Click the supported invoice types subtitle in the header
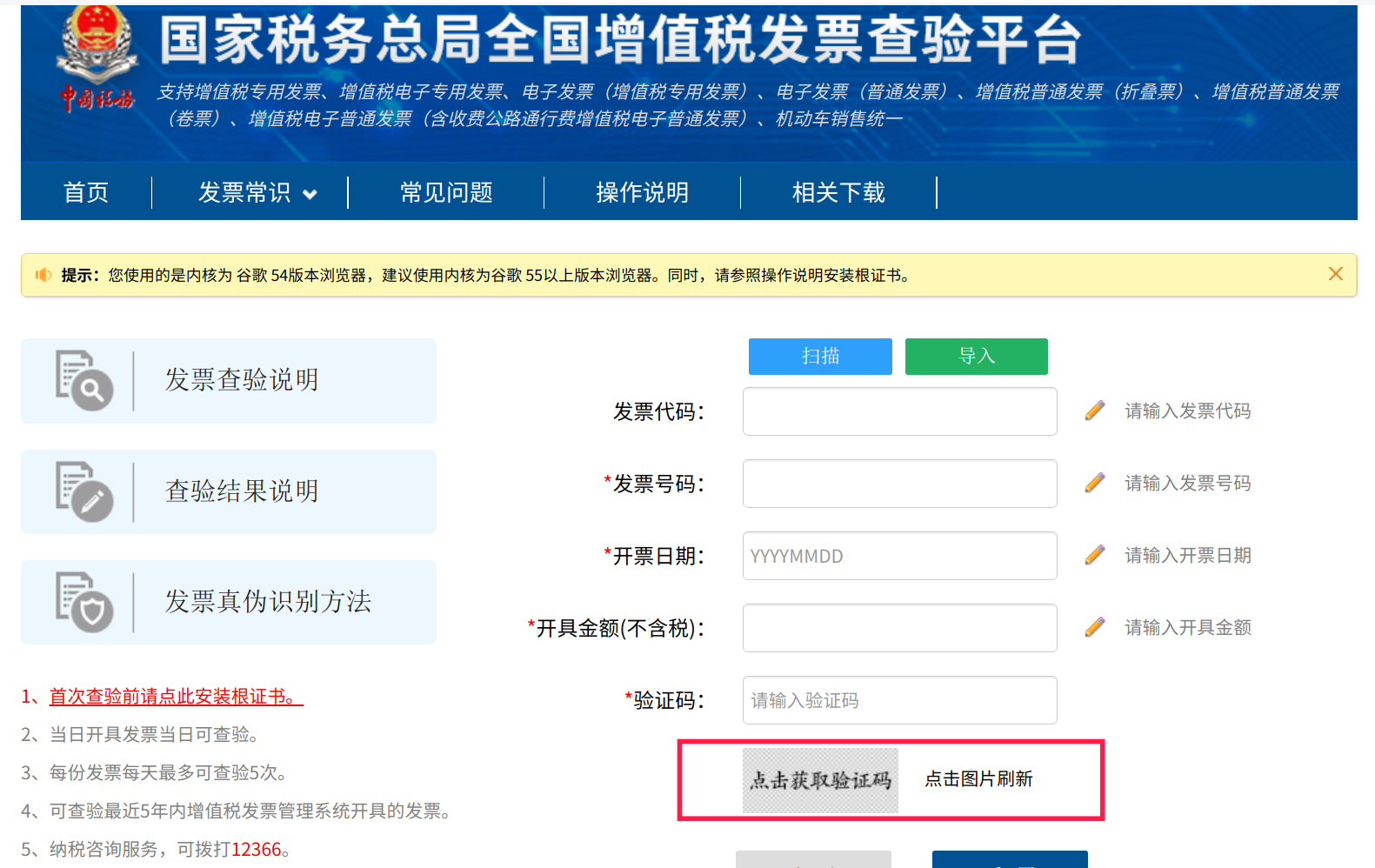The image size is (1375, 868). click(x=748, y=105)
